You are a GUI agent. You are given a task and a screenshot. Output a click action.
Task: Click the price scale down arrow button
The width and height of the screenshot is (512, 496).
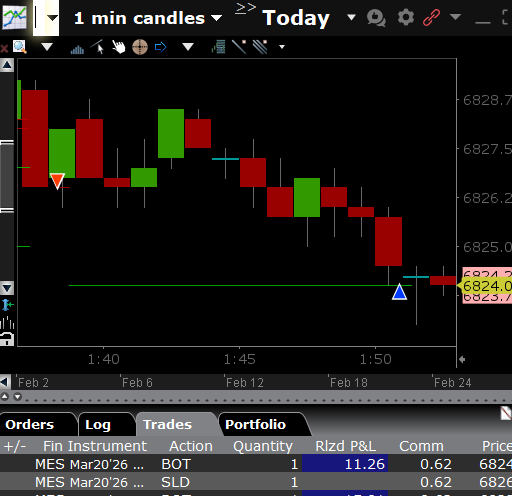(7, 288)
